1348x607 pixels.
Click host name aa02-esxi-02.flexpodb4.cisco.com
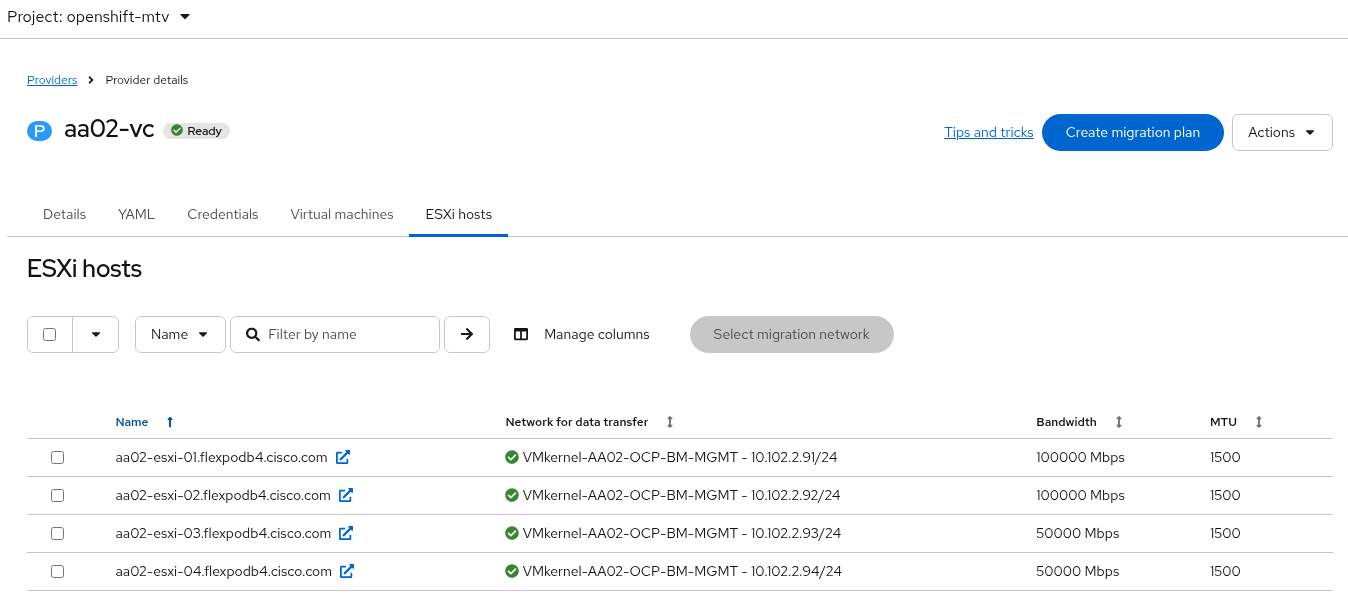point(223,495)
